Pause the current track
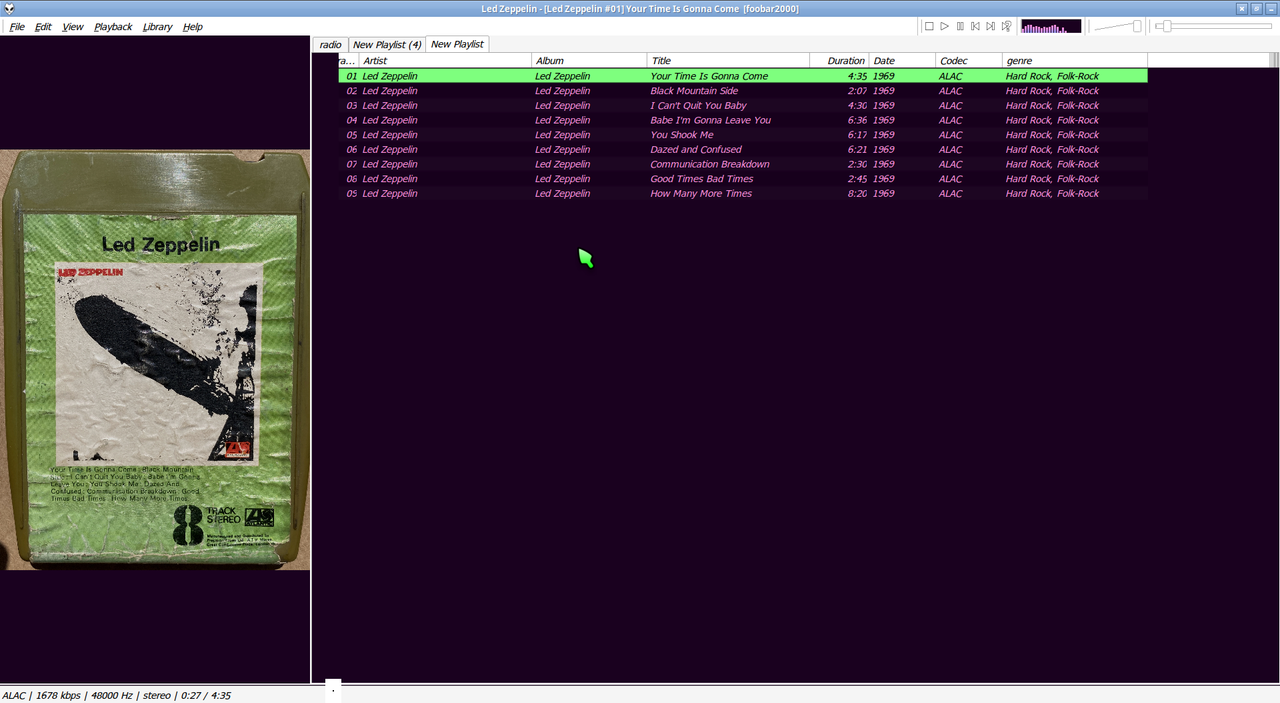The height and width of the screenshot is (703, 1280). [x=960, y=27]
